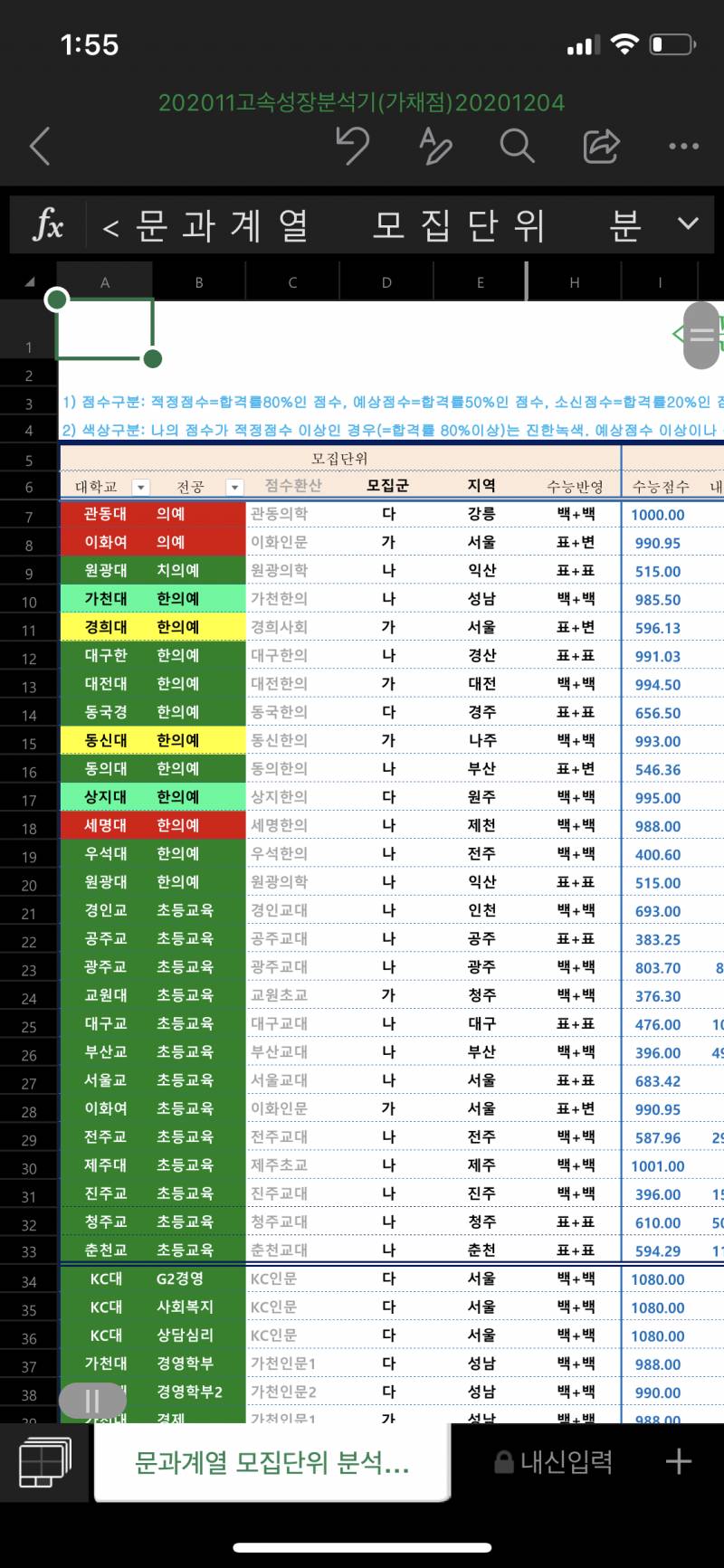Select cell 제주초교
The height and width of the screenshot is (1568, 724).
[292, 1165]
